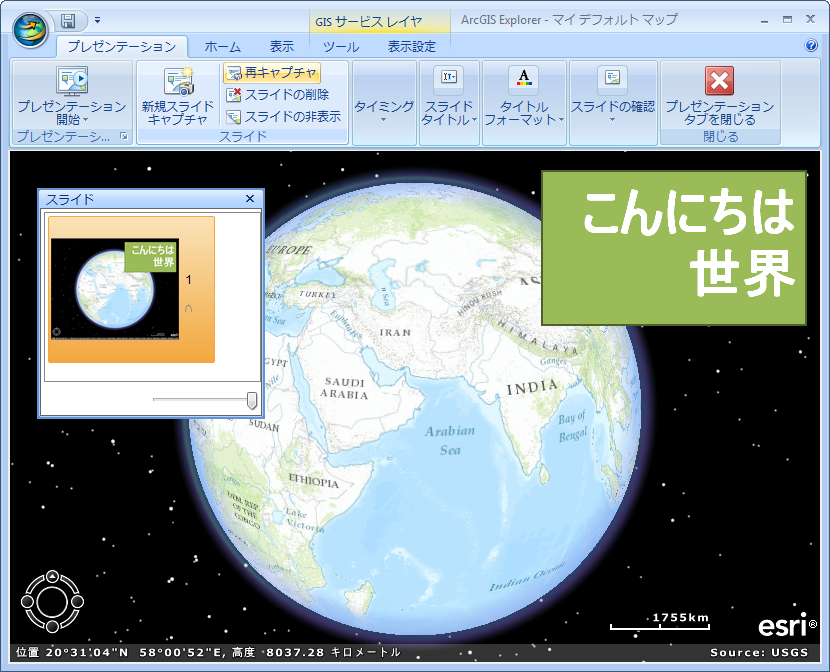Capture a new slide (新規スライドキャプチャ)
This screenshot has height=672, width=830.
coord(176,93)
